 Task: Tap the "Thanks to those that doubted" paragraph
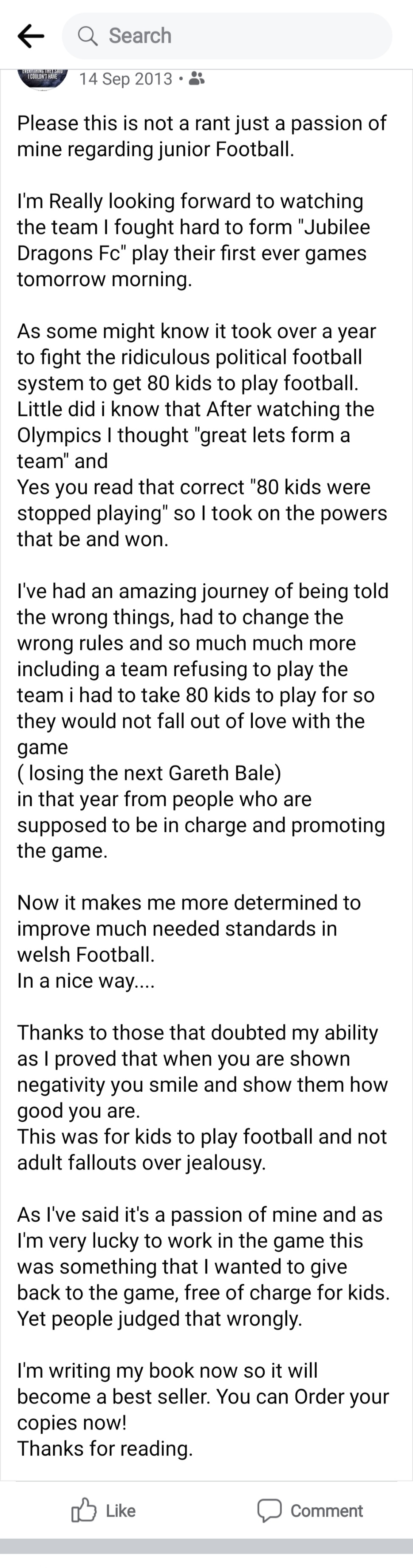(197, 1033)
